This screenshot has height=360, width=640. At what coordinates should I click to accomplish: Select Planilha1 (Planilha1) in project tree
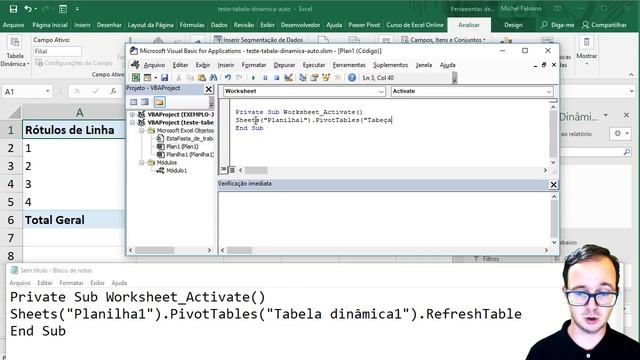185,155
